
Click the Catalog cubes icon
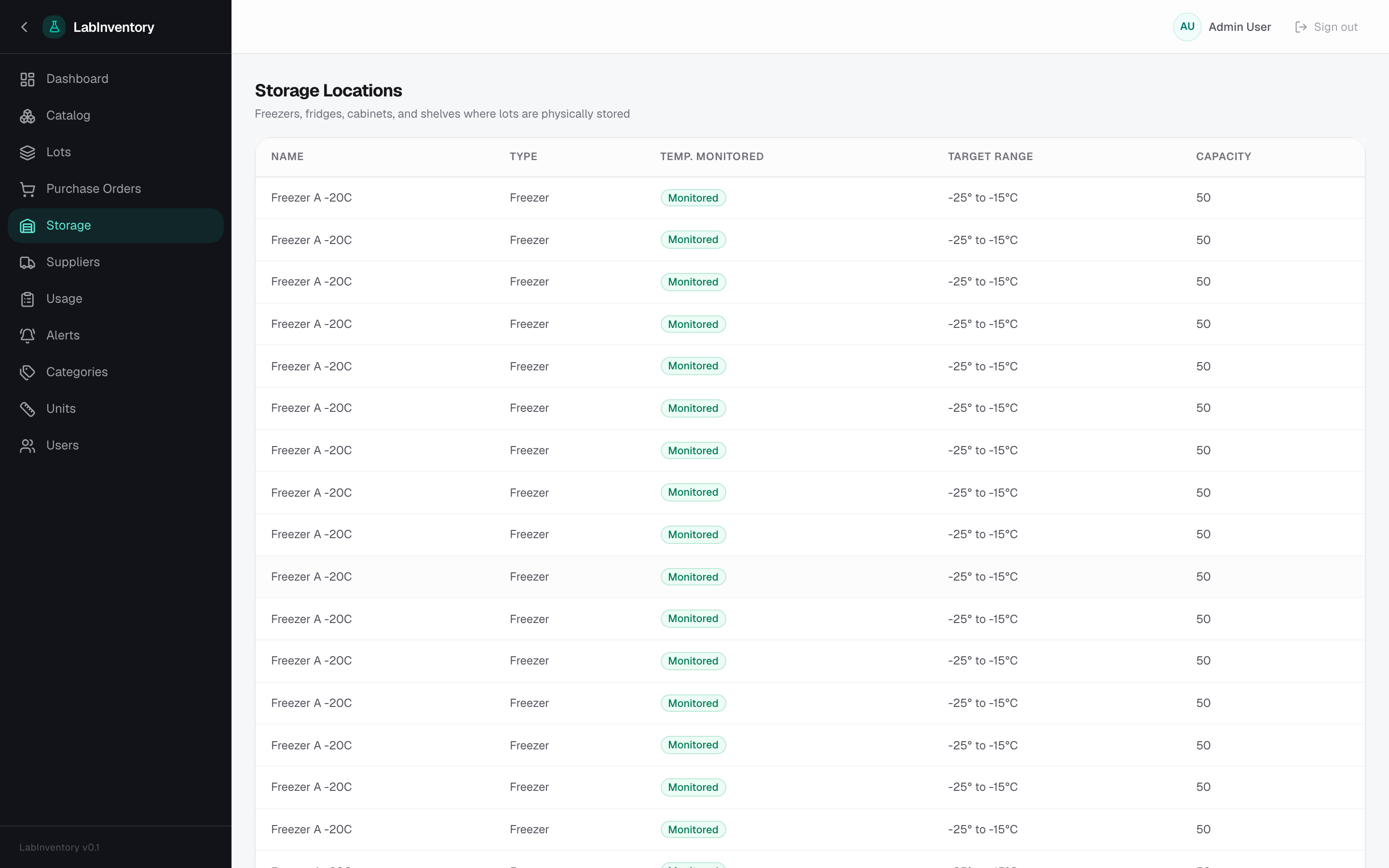tap(27, 116)
